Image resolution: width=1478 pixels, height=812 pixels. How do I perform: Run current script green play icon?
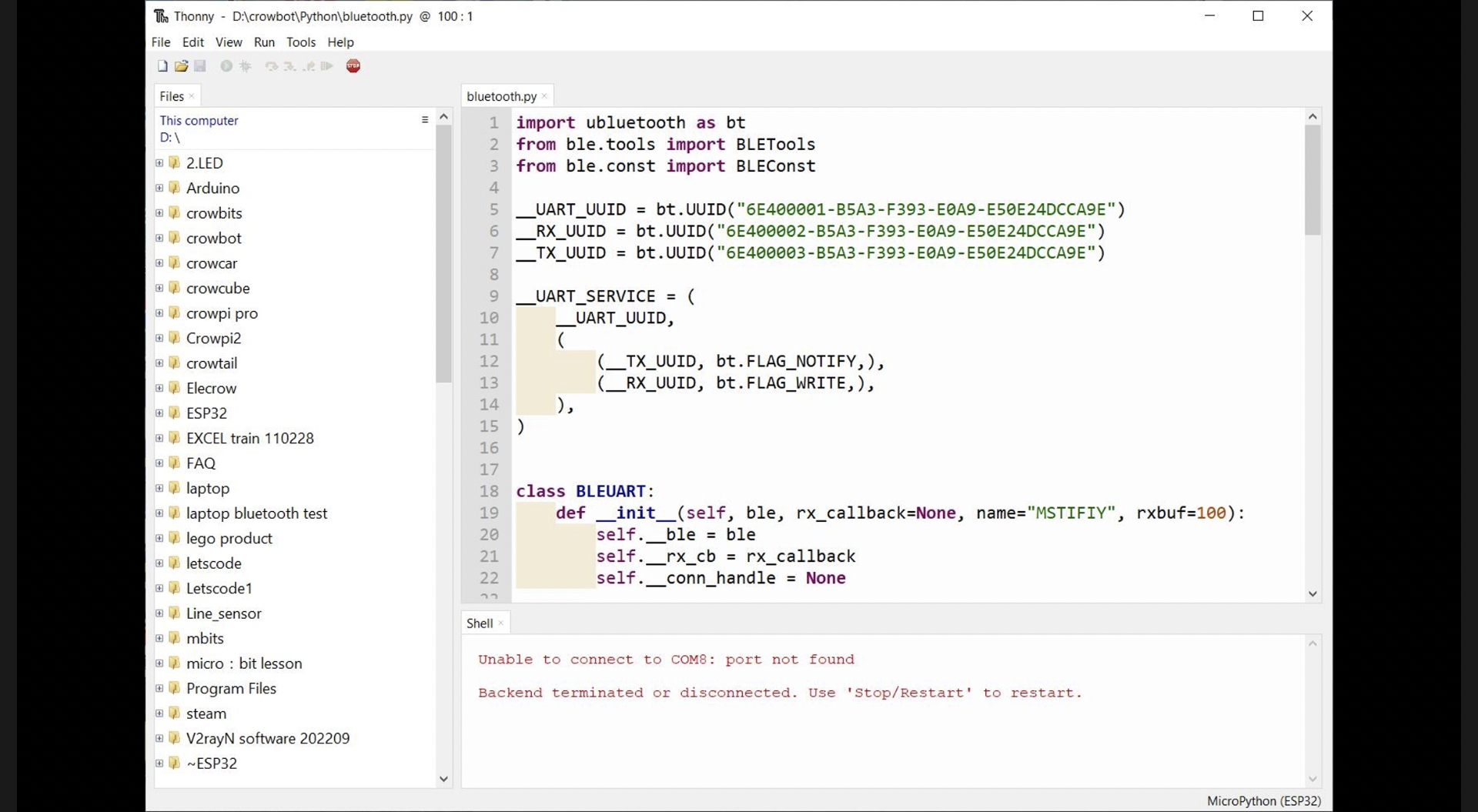[x=226, y=66]
